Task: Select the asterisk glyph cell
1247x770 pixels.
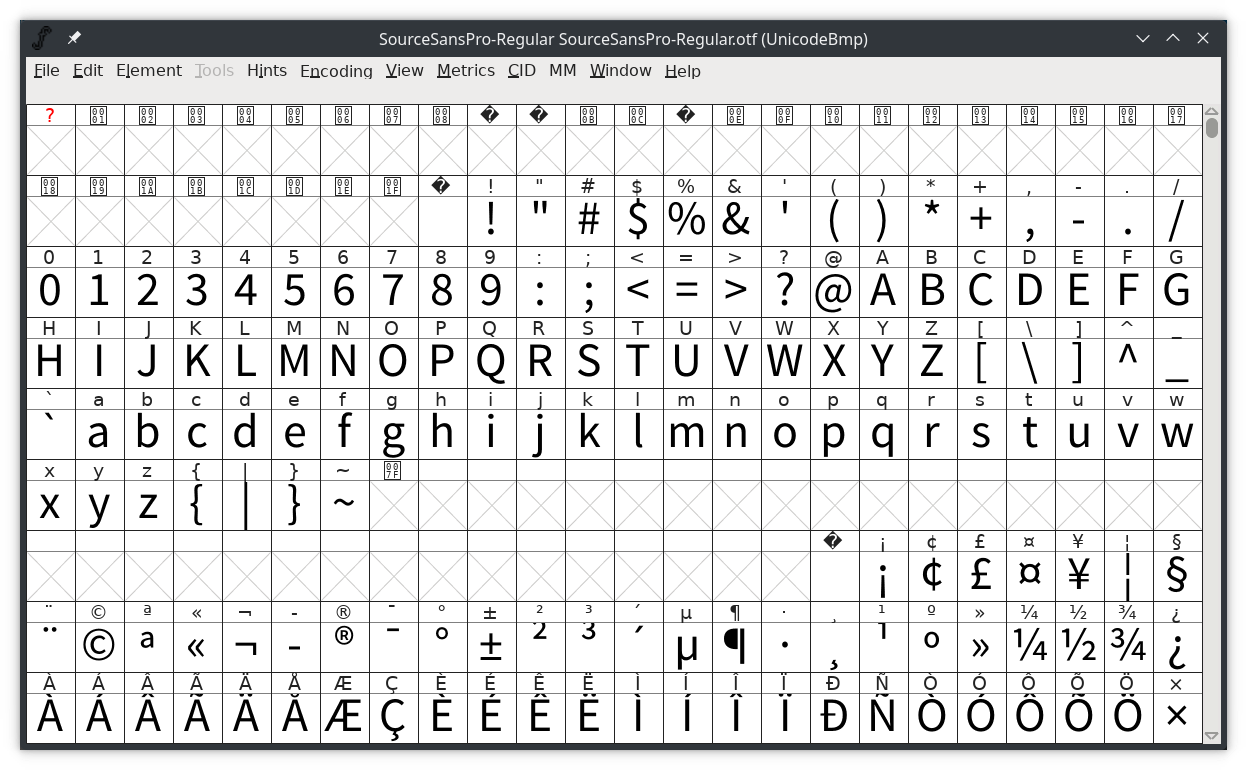Action: [932, 221]
